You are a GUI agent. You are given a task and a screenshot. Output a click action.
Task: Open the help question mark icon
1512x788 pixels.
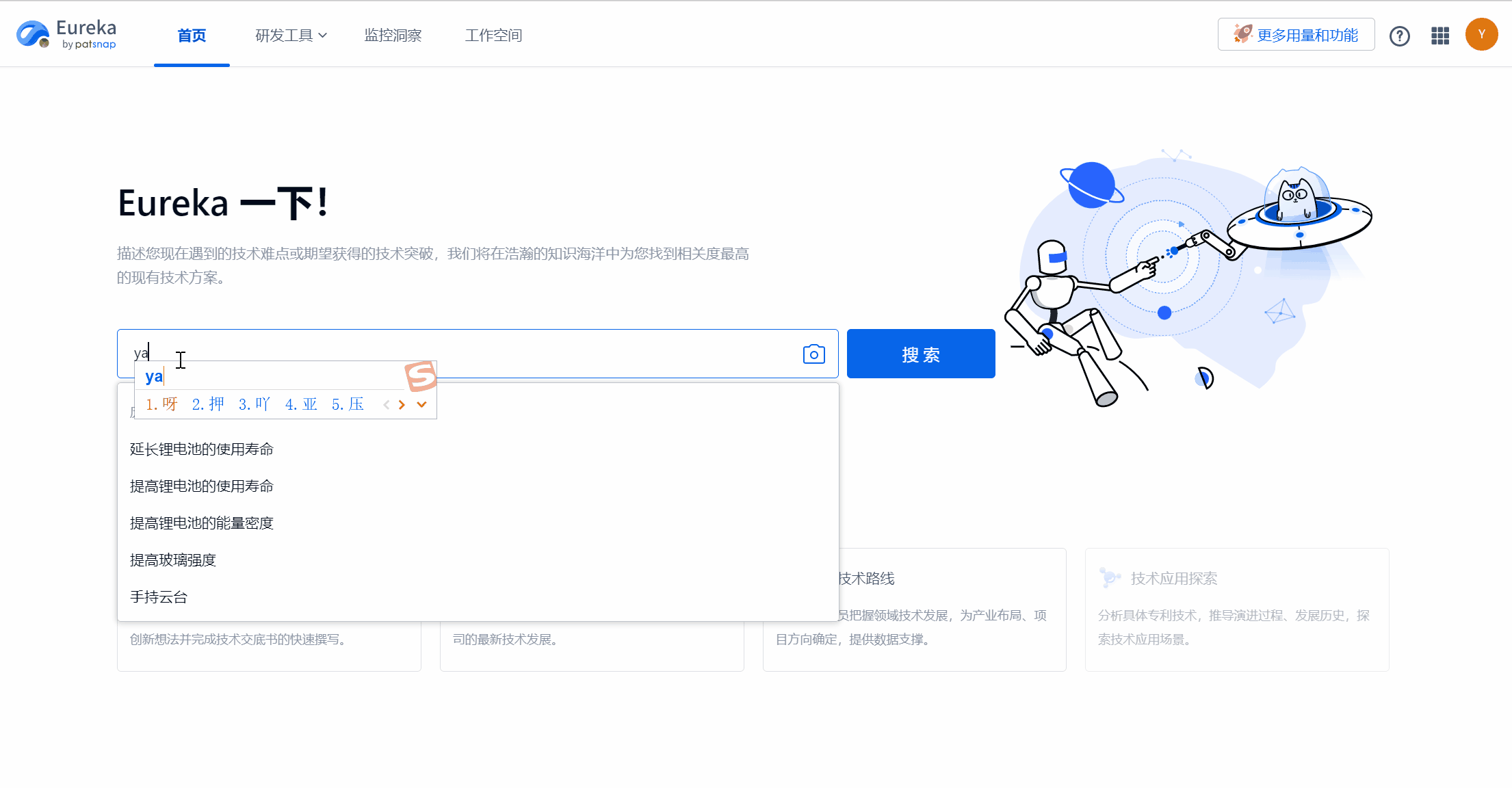coord(1399,36)
